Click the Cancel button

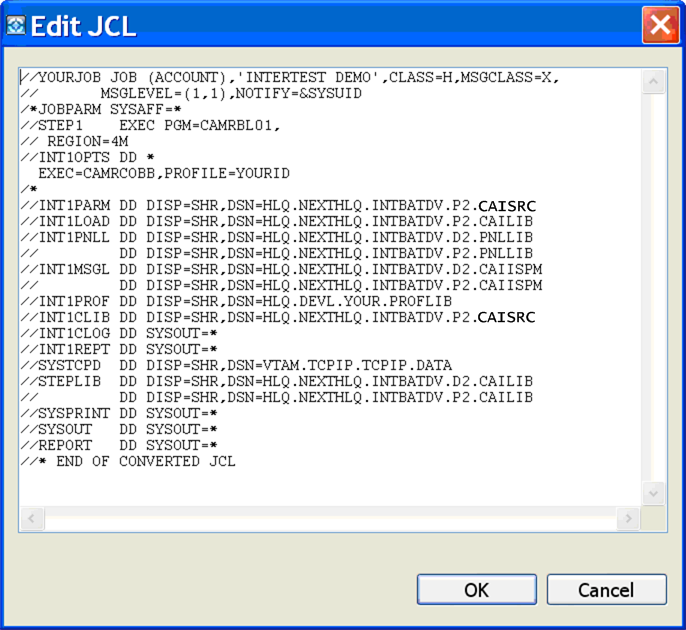606,590
